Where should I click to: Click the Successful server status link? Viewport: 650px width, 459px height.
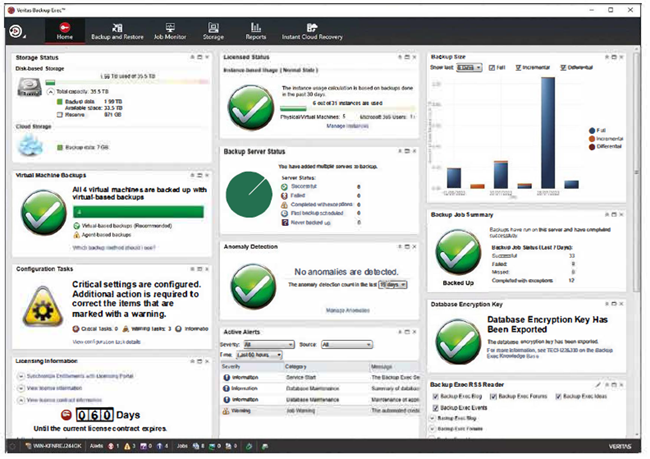[303, 187]
